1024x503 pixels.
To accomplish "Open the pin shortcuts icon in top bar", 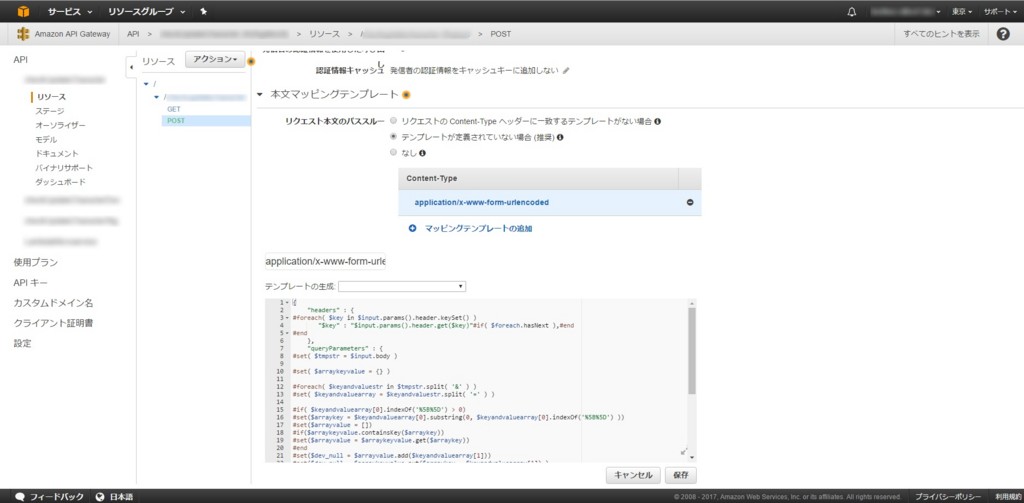I will (204, 12).
